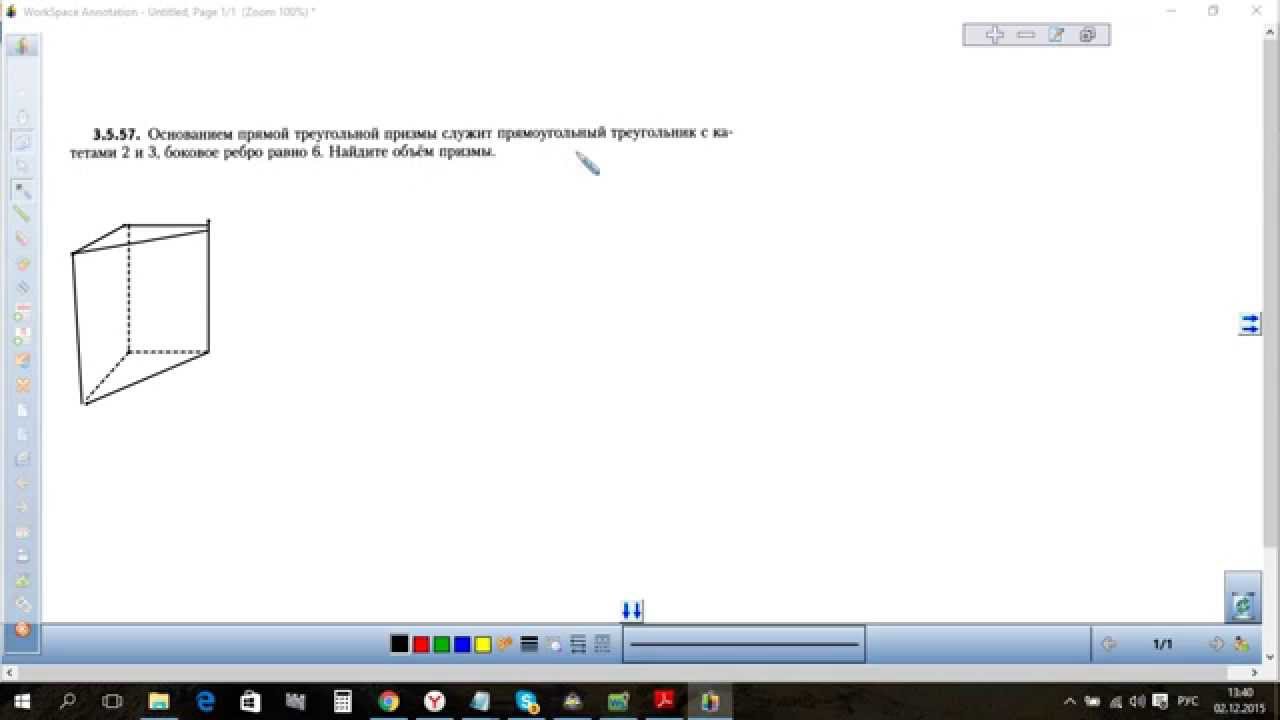The height and width of the screenshot is (720, 1280).
Task: Pick the red color swatch
Action: [x=421, y=644]
